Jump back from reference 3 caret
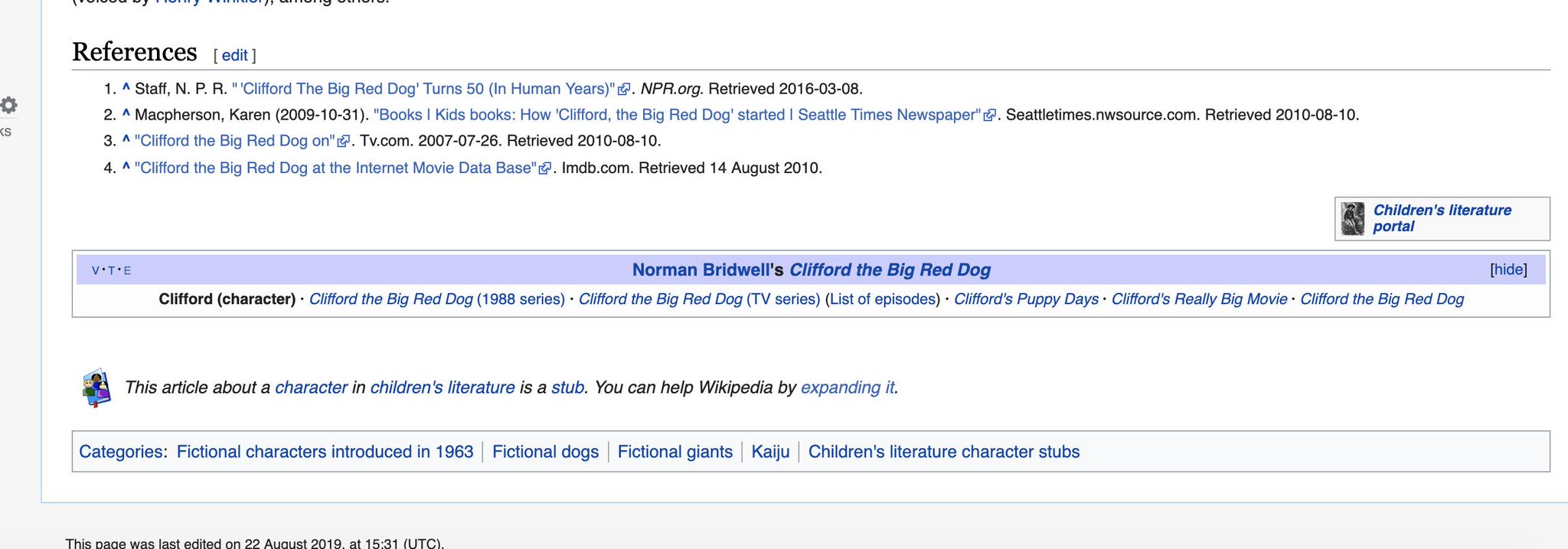Screen dimensions: 1568x549 point(126,140)
